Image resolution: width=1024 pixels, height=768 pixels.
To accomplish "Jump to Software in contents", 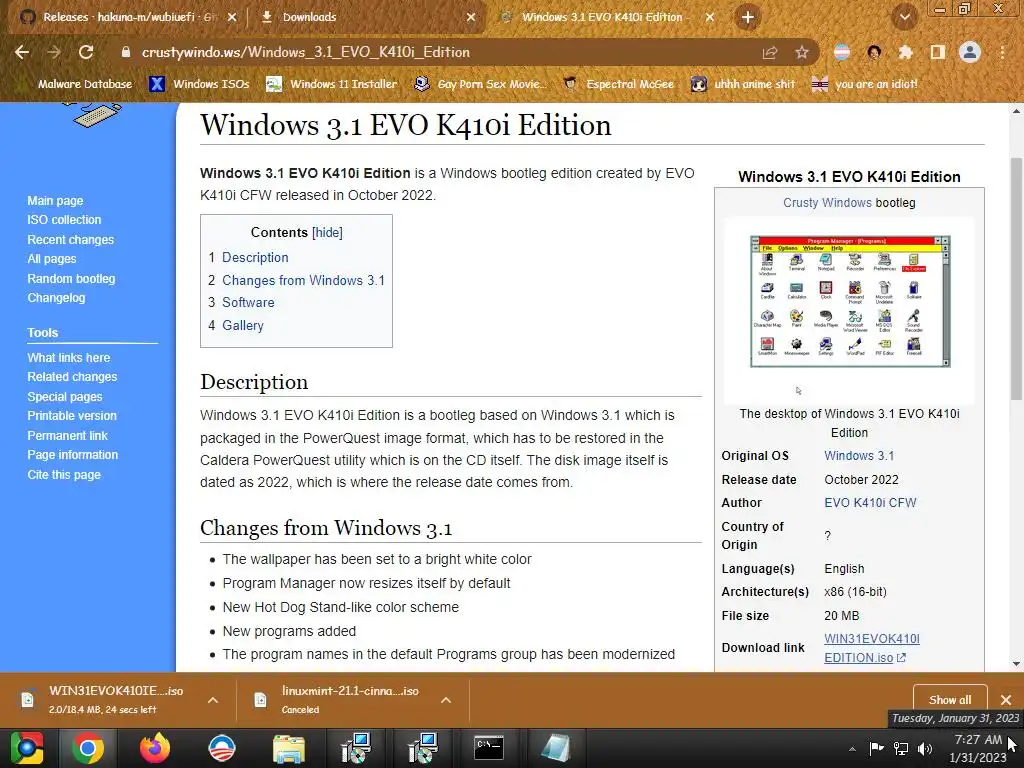I will tap(248, 302).
